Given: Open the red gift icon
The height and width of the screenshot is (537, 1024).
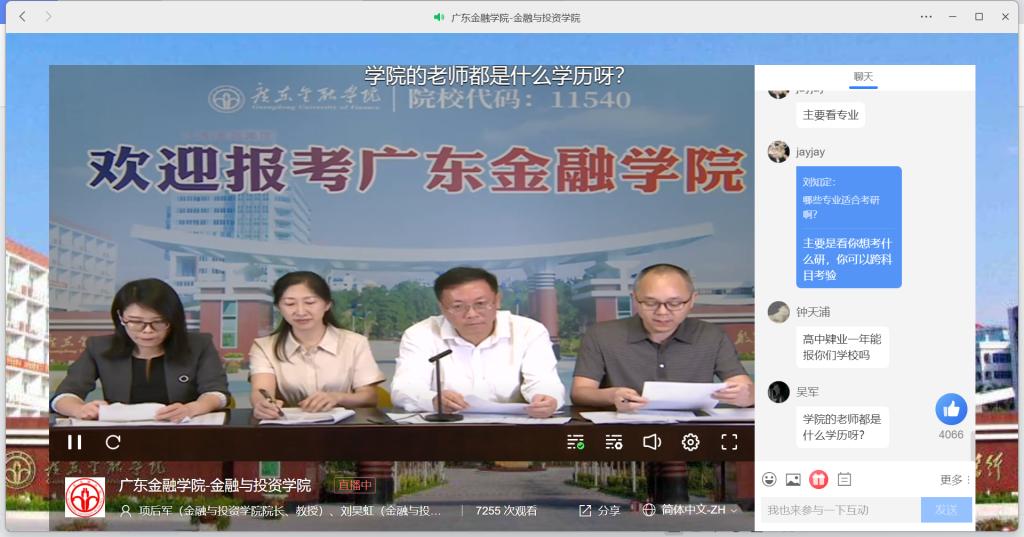Looking at the screenshot, I should [818, 480].
